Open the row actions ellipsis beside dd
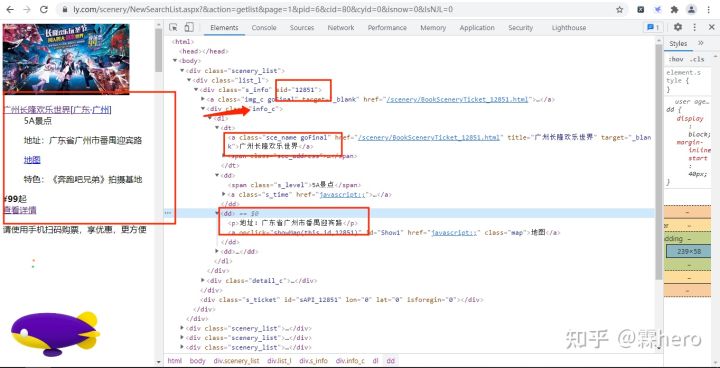Viewport: 720px width, 368px height. (x=168, y=213)
